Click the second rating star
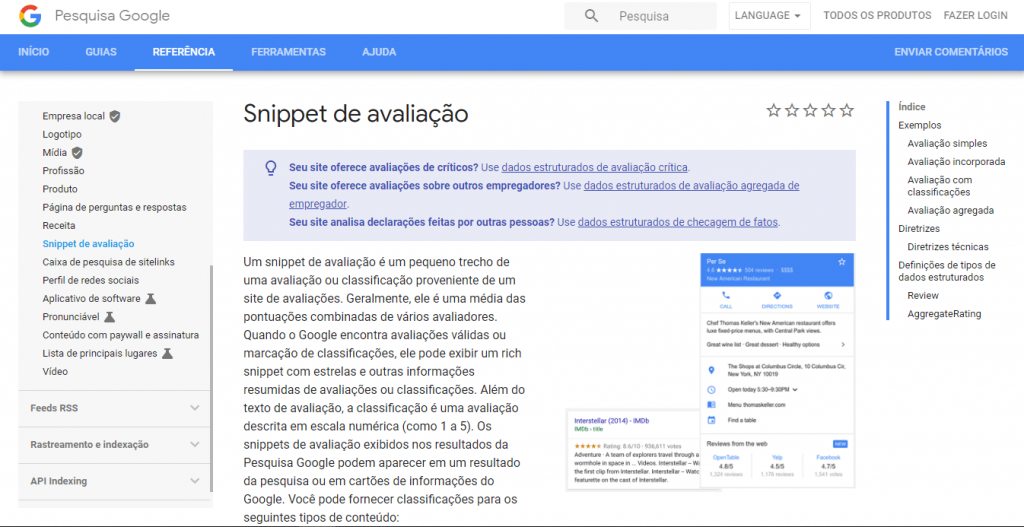 792,110
